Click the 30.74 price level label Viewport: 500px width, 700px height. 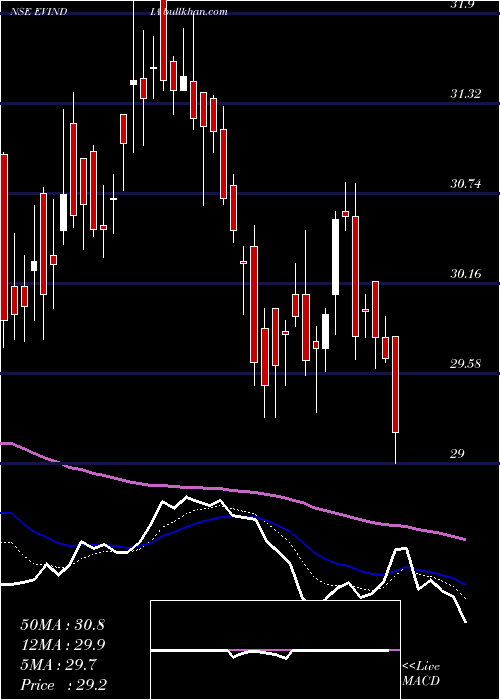(x=466, y=183)
